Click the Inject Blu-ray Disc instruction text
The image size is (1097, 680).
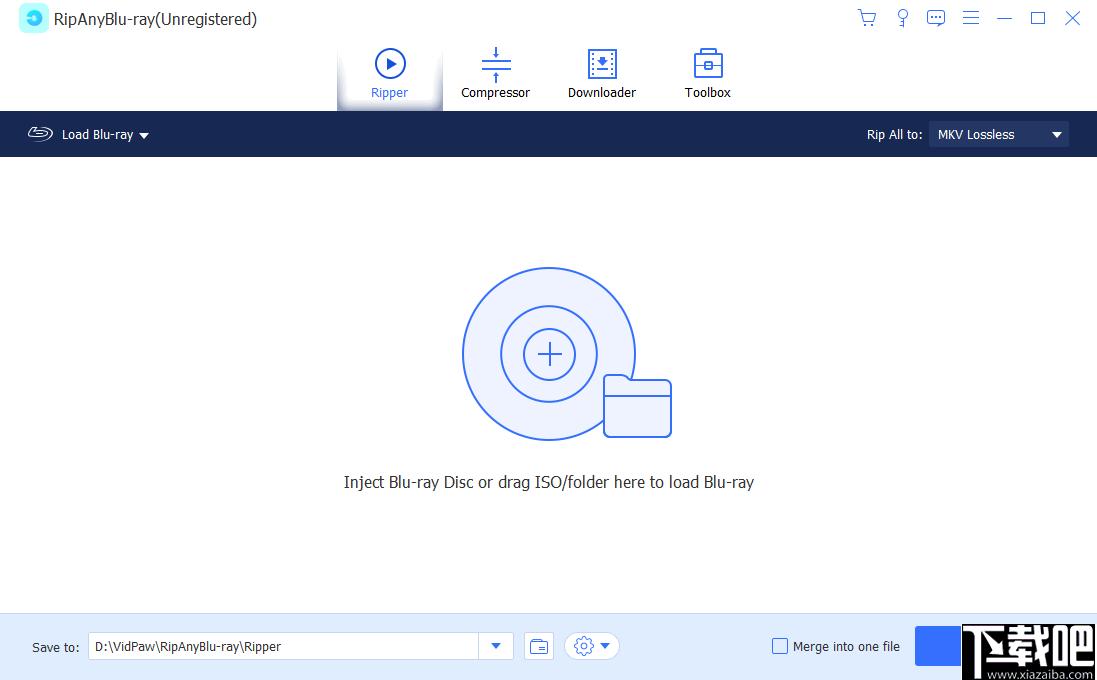pos(548,482)
